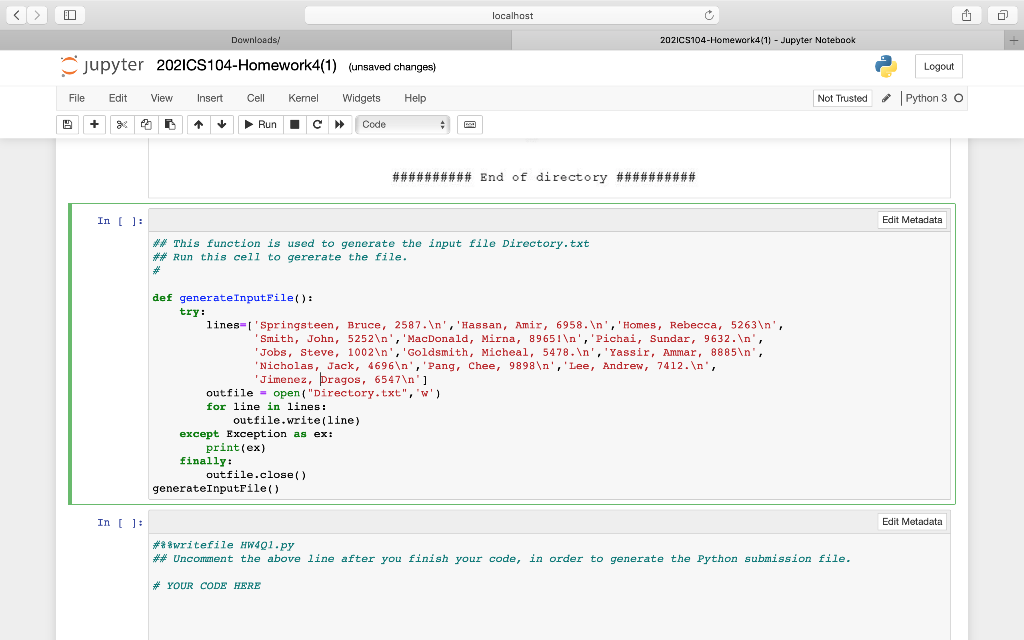The image size is (1024, 640).
Task: Open the Insert menu
Action: click(x=210, y=98)
